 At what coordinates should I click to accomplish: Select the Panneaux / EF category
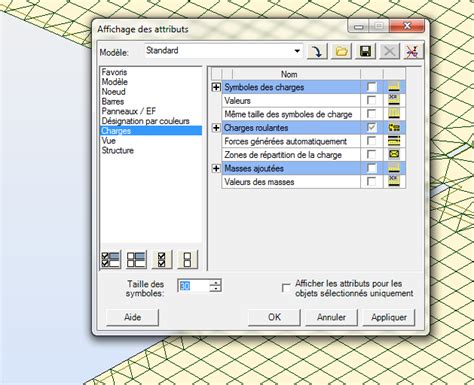pyautogui.click(x=129, y=111)
